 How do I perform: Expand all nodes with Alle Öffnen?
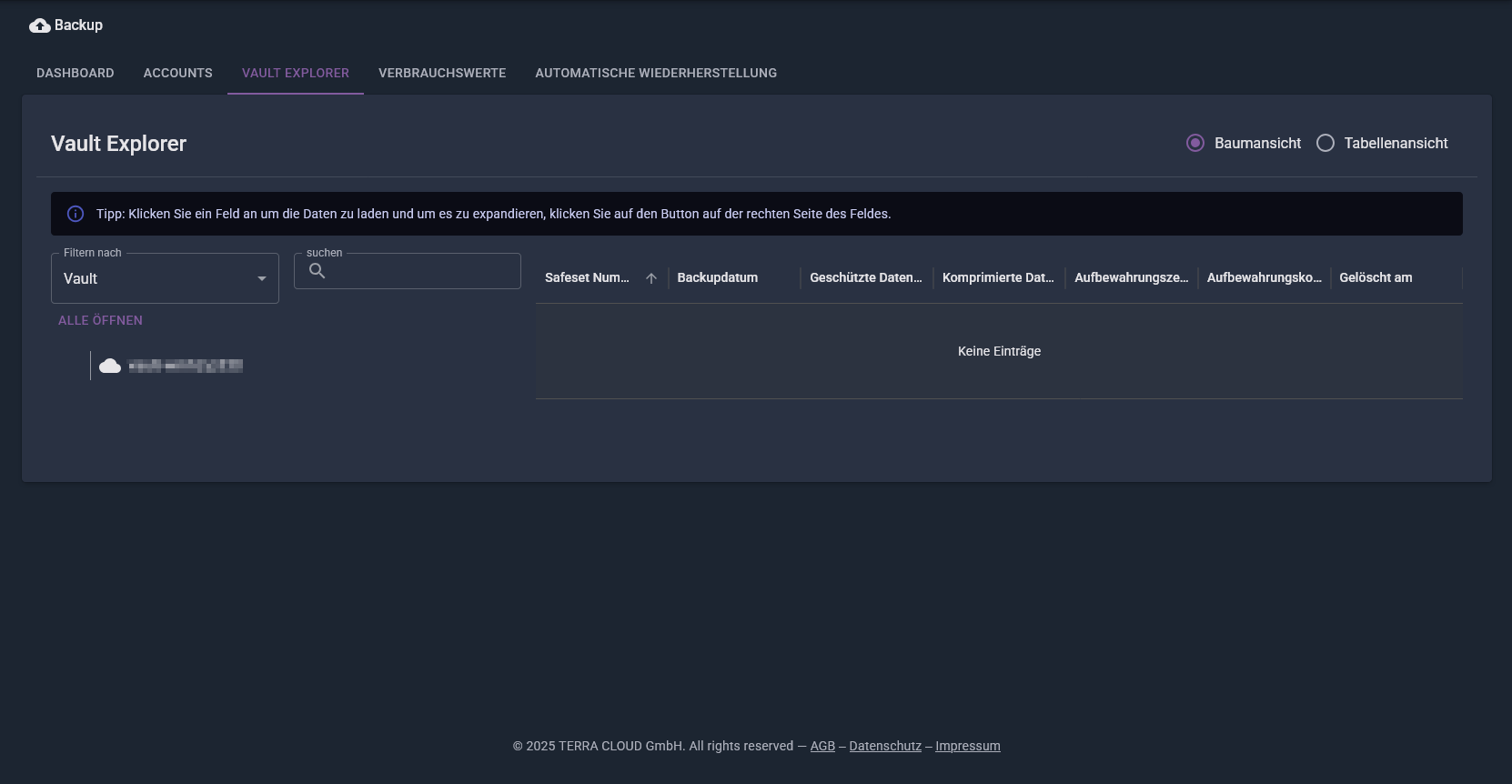tap(100, 320)
